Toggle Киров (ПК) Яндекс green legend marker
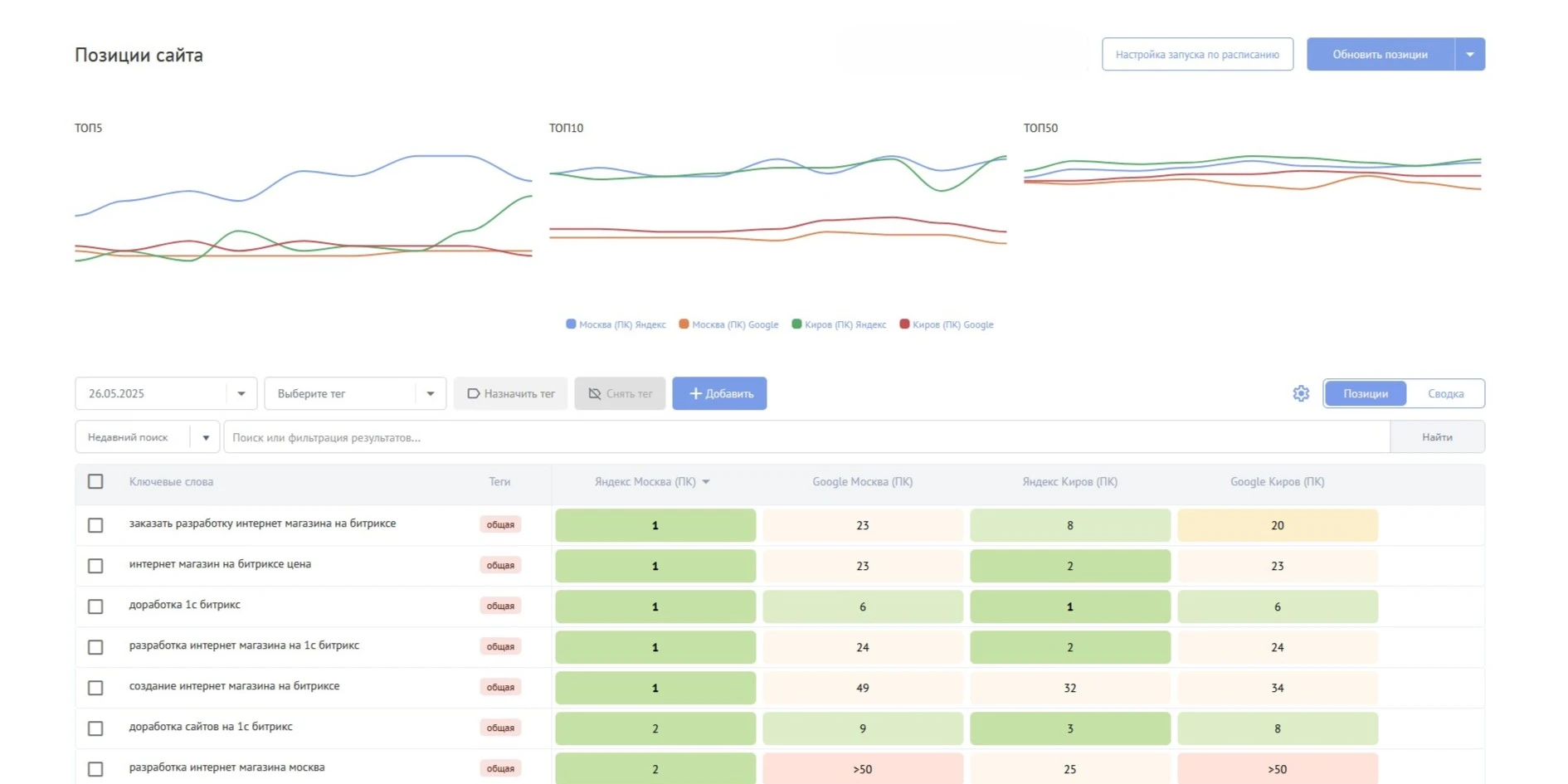This screenshot has width=1568, height=784. [x=796, y=324]
